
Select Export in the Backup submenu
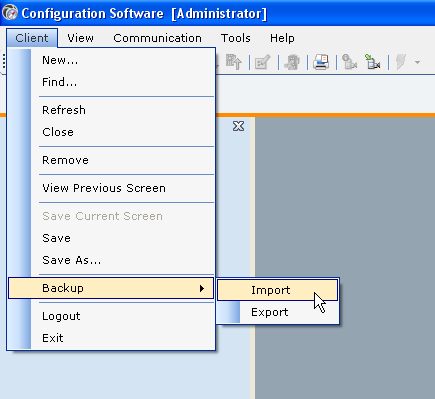(278, 312)
